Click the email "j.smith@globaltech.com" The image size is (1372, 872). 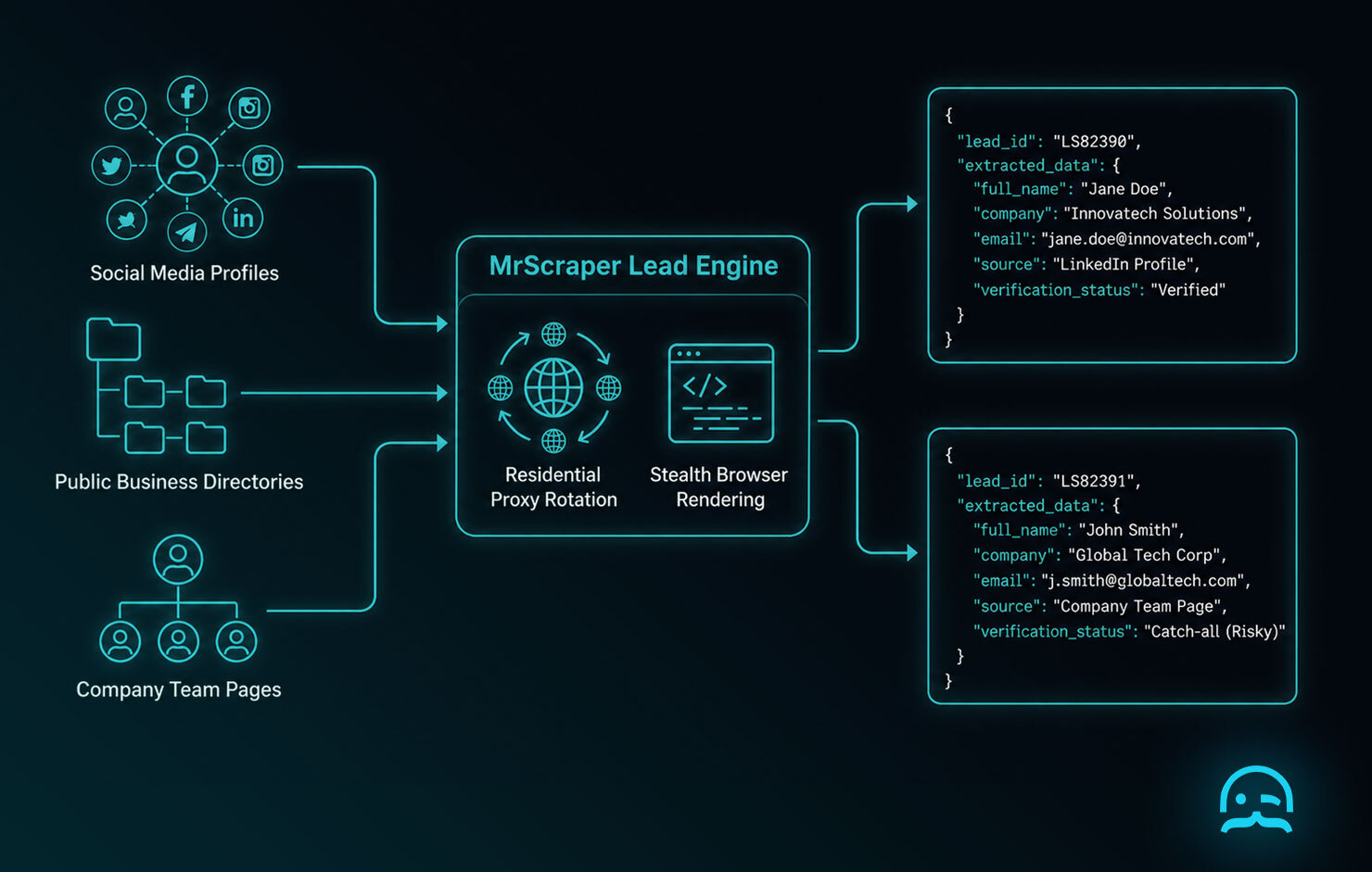pyautogui.click(x=1143, y=581)
